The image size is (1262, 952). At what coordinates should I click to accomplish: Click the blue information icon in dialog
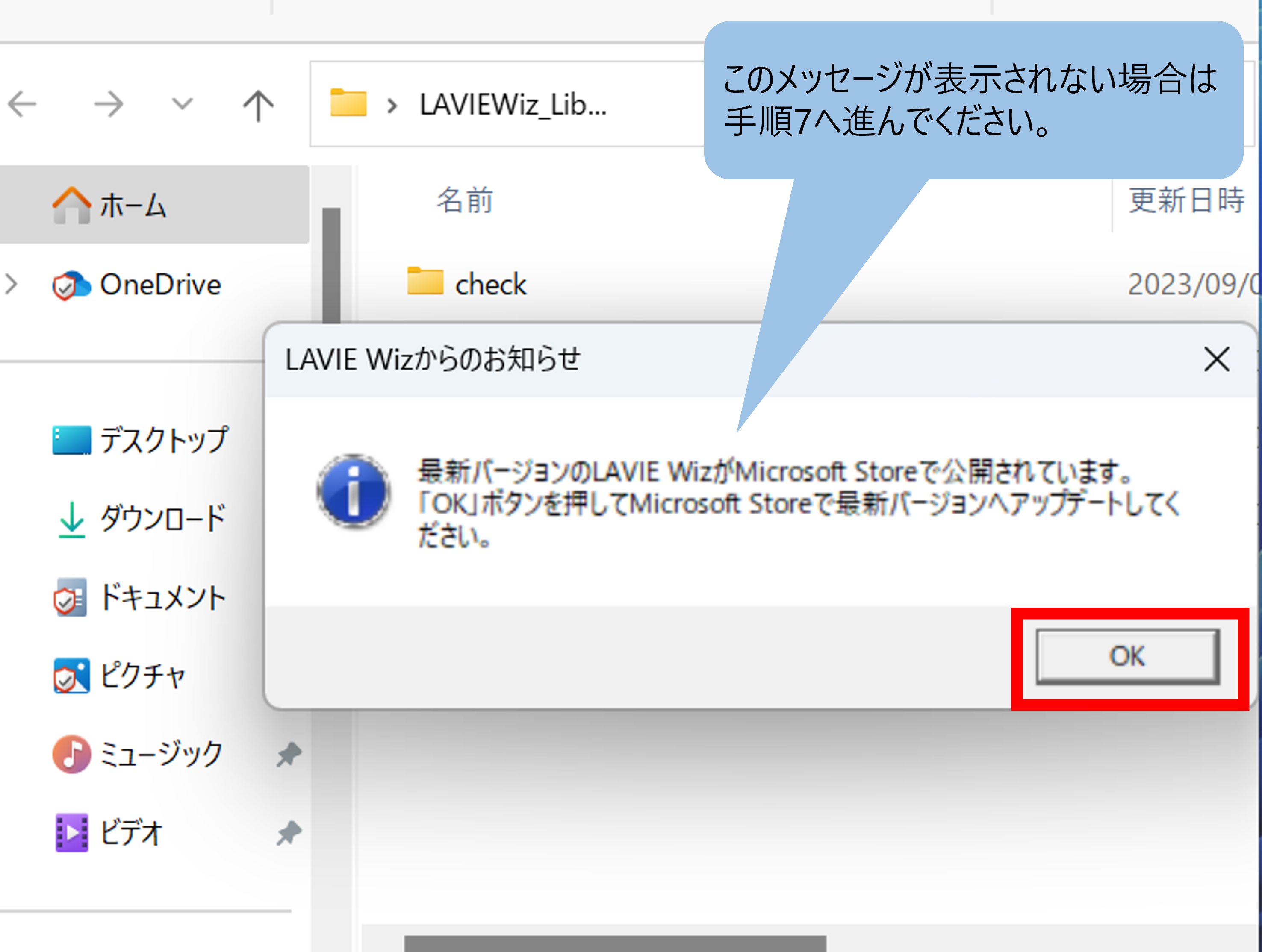[354, 491]
